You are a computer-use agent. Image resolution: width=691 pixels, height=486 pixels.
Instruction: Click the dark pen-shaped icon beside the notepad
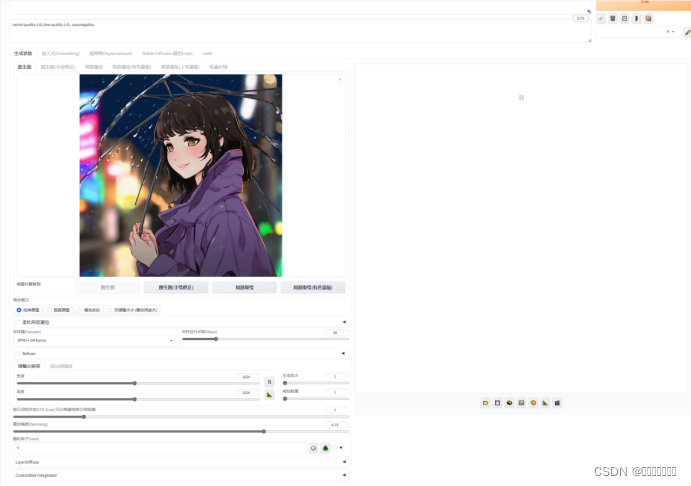[636, 19]
